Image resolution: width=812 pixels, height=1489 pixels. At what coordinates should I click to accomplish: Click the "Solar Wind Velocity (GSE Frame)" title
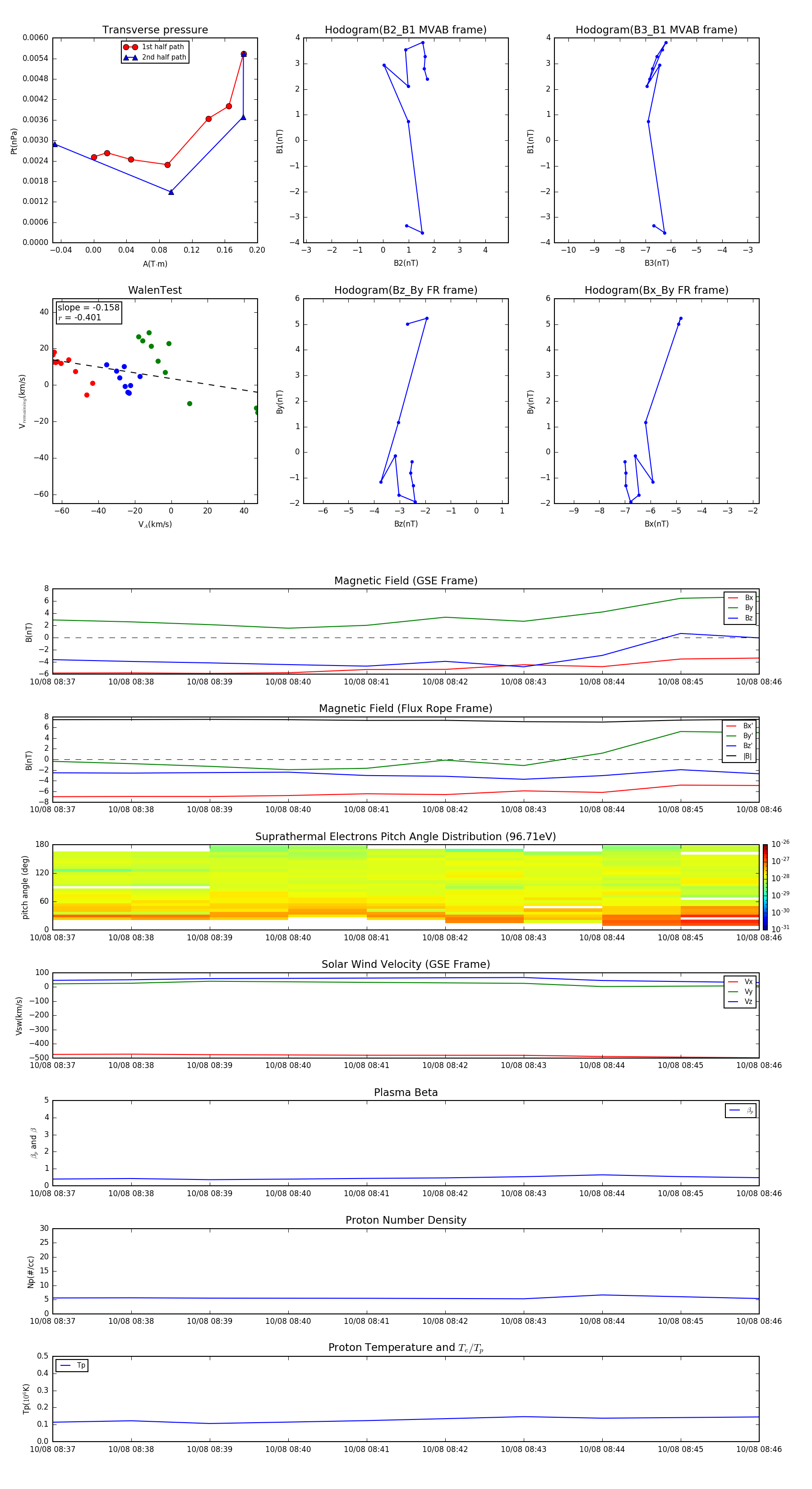[x=406, y=965]
